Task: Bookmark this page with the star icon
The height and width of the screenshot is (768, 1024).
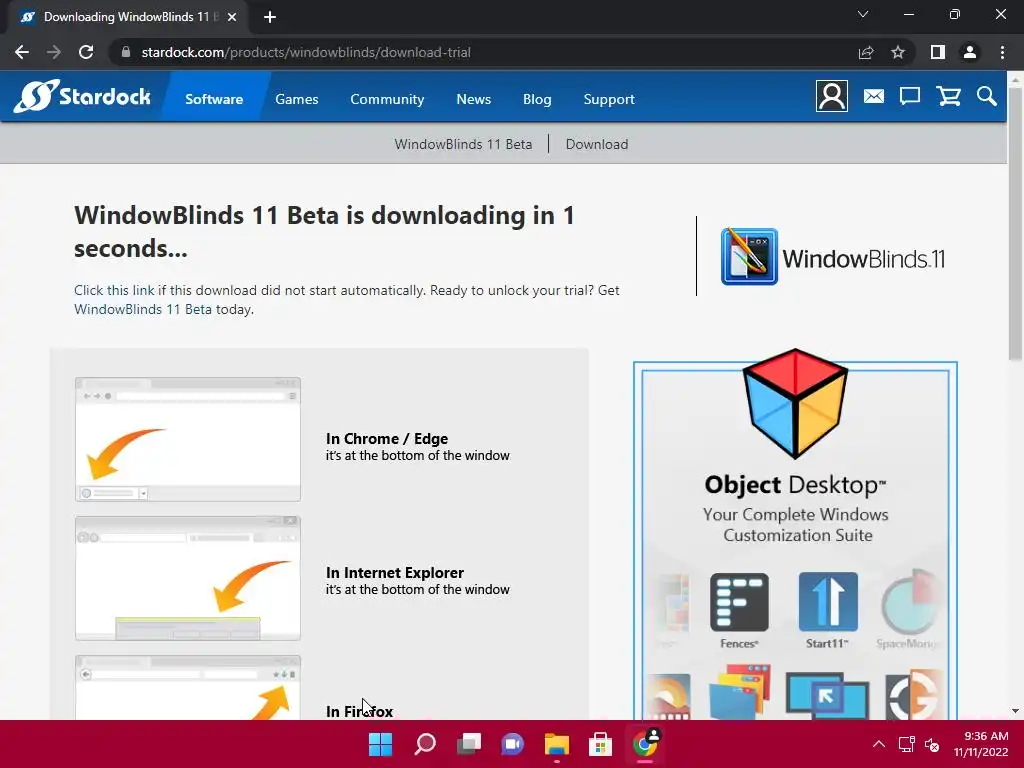Action: tap(898, 52)
